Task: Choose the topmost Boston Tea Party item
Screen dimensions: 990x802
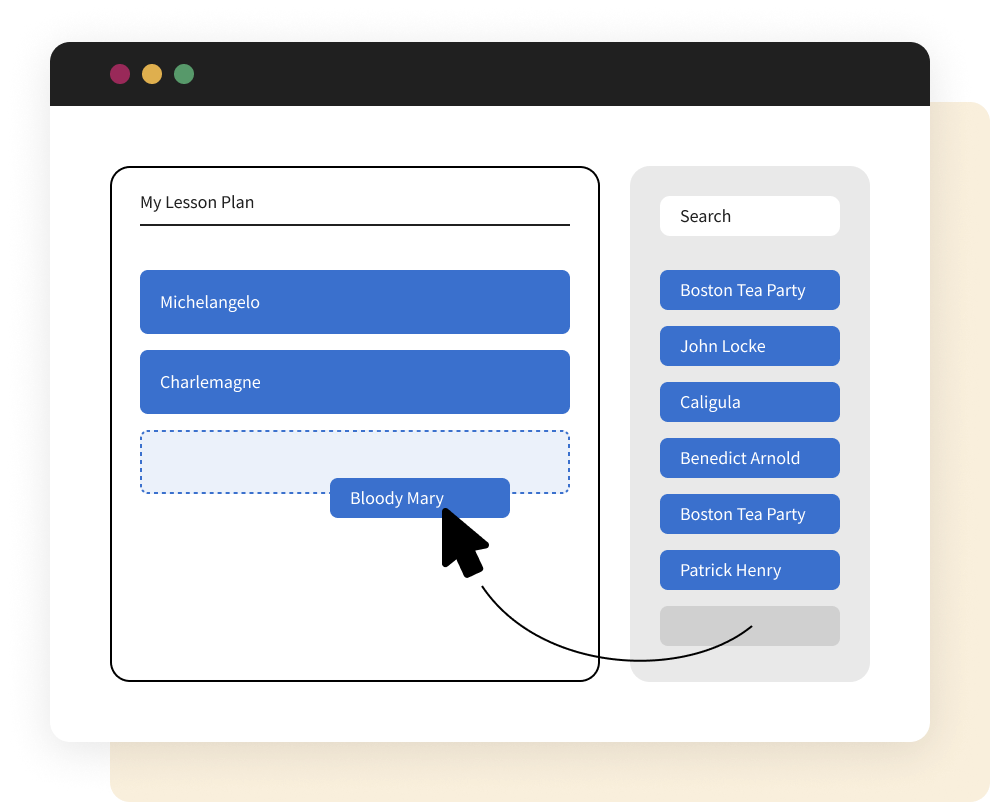Action: click(x=749, y=290)
